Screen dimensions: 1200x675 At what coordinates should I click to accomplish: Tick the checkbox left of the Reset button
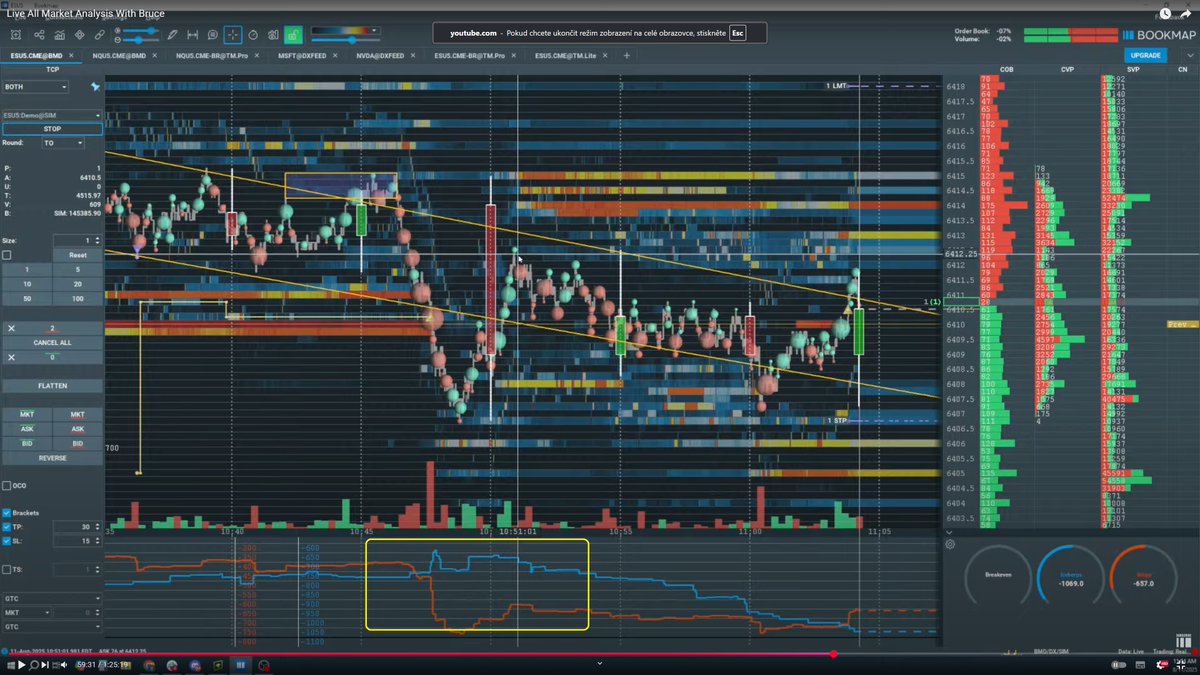pyautogui.click(x=7, y=255)
